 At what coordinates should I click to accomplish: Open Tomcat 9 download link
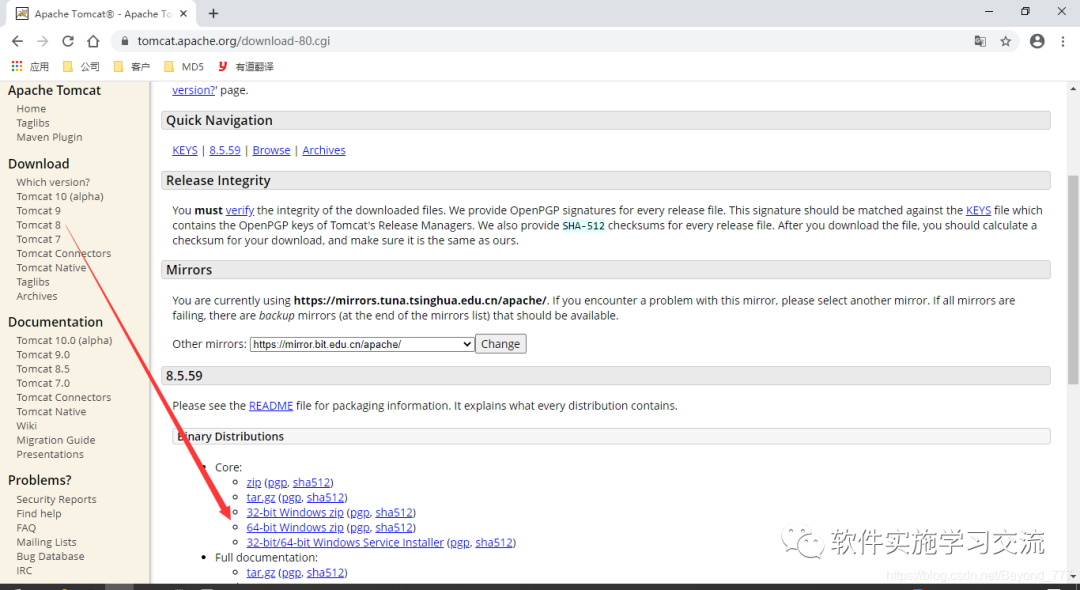(x=39, y=211)
